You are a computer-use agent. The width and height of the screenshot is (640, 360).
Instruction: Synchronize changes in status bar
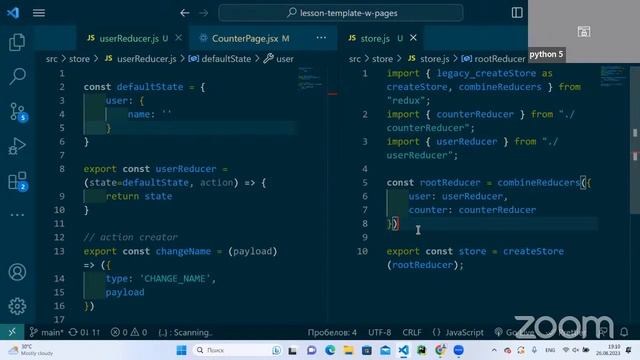tap(84, 332)
